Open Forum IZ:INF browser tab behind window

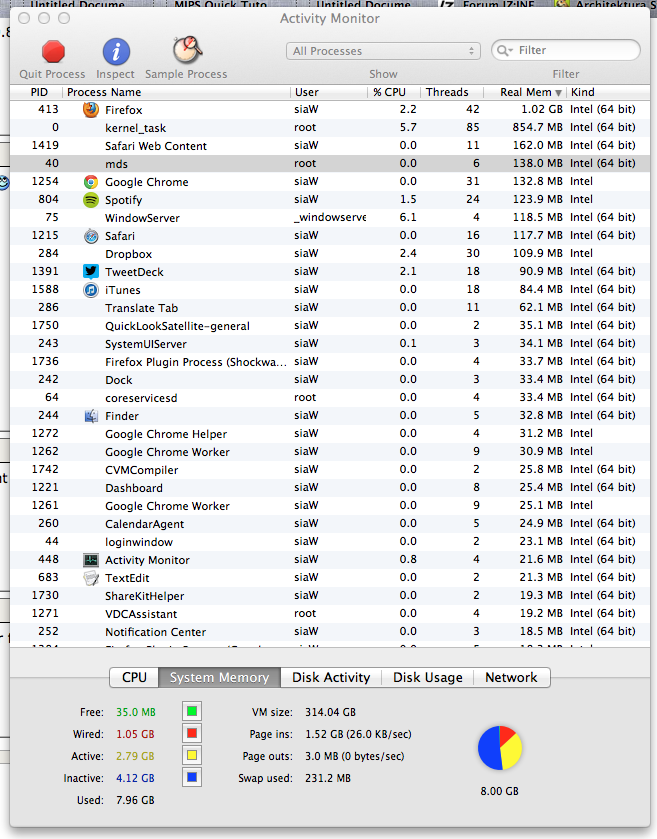point(499,4)
